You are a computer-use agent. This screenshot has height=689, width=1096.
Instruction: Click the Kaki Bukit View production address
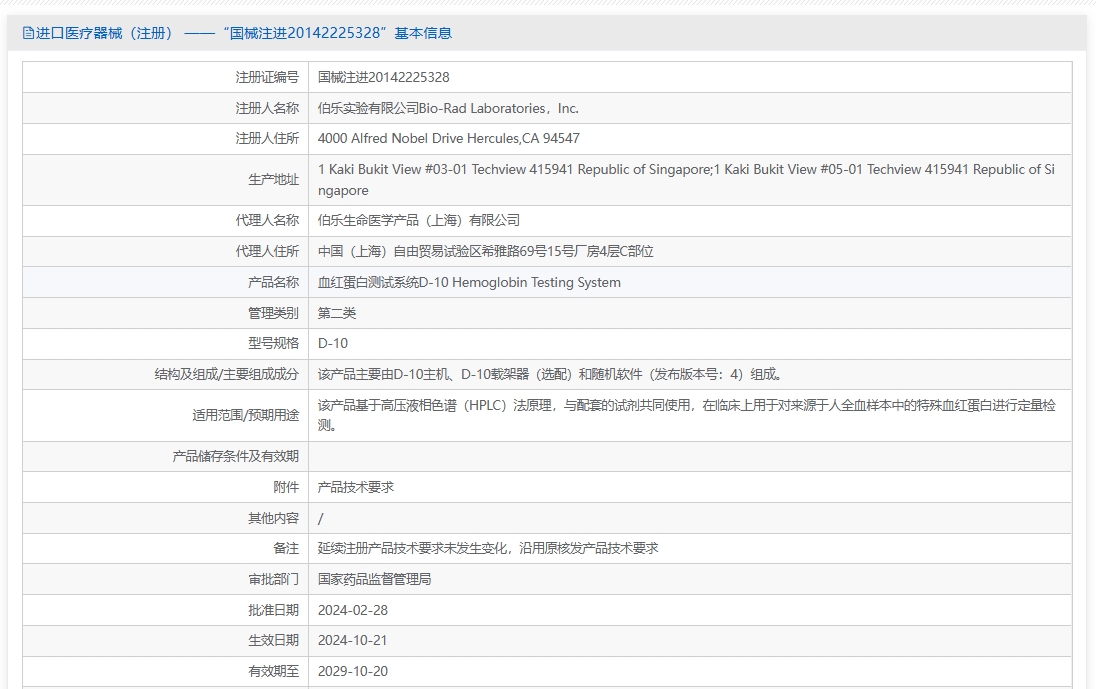tap(686, 180)
